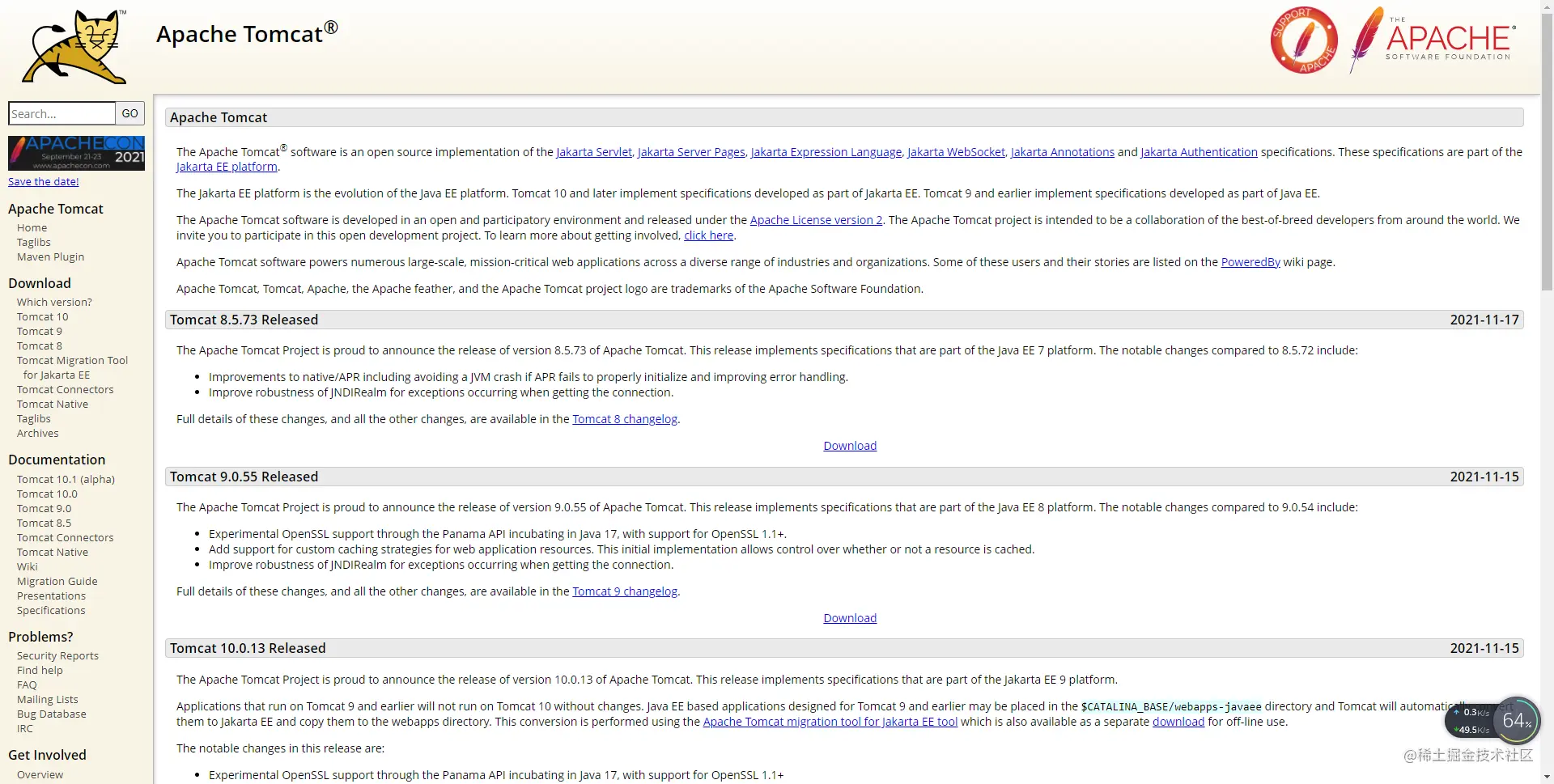This screenshot has width=1554, height=784.
Task: Click the Apache Tomcat migration tool link
Action: pyautogui.click(x=830, y=722)
